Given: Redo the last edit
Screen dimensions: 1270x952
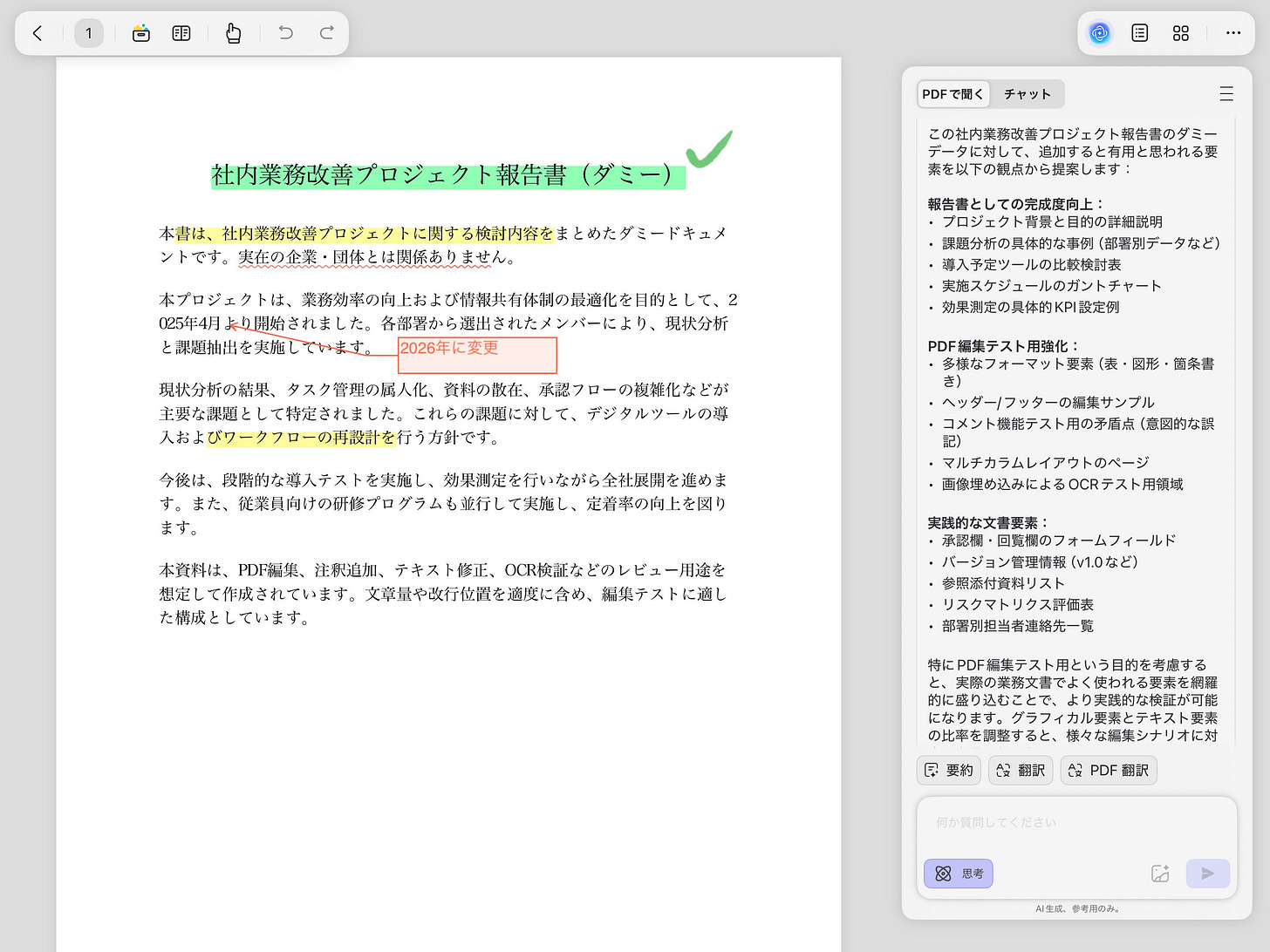Looking at the screenshot, I should coord(326,32).
